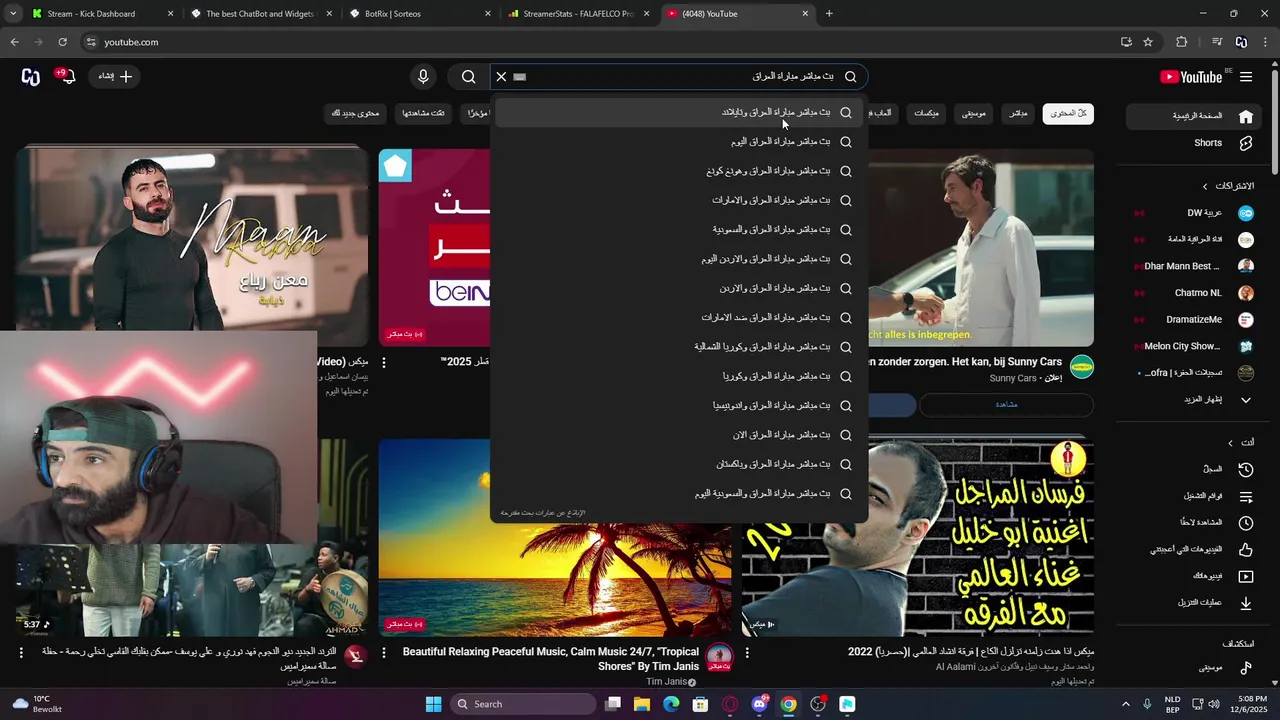Select the موسيقى filter chip
The image size is (1280, 720).
tap(973, 113)
